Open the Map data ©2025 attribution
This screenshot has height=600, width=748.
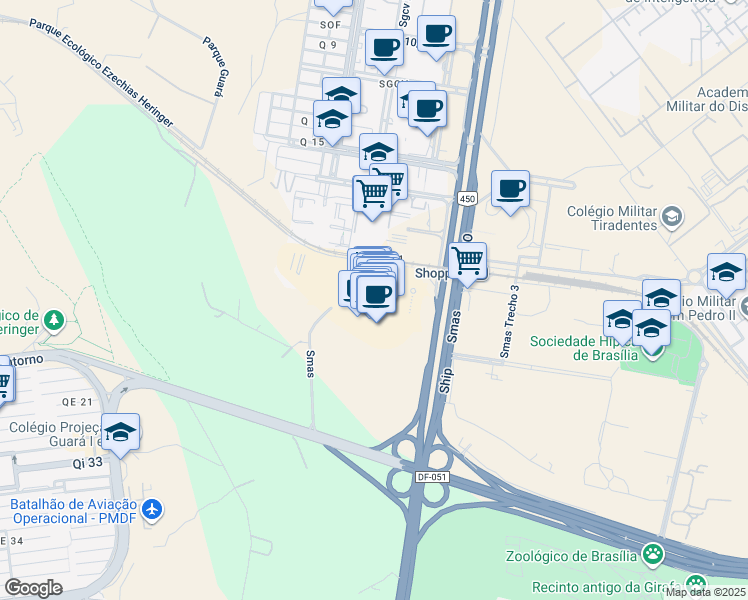coord(706,592)
